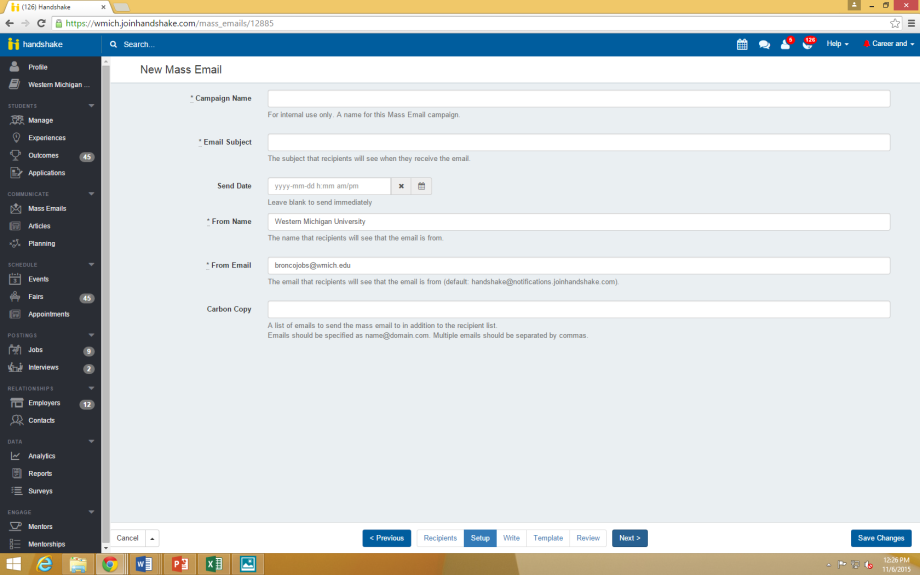Open the messages chat bubble icon

click(764, 45)
